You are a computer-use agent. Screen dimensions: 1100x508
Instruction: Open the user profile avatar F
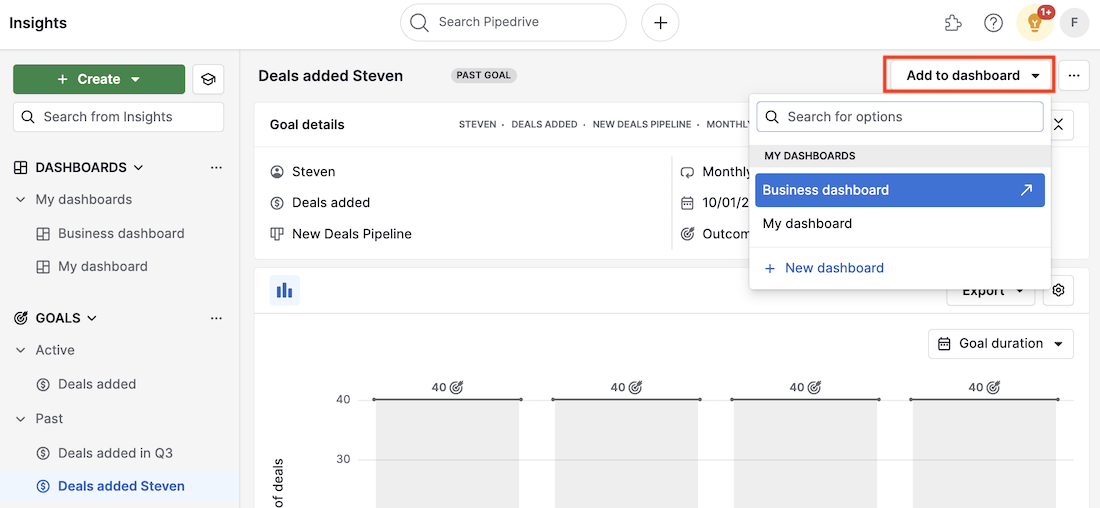[x=1073, y=23]
